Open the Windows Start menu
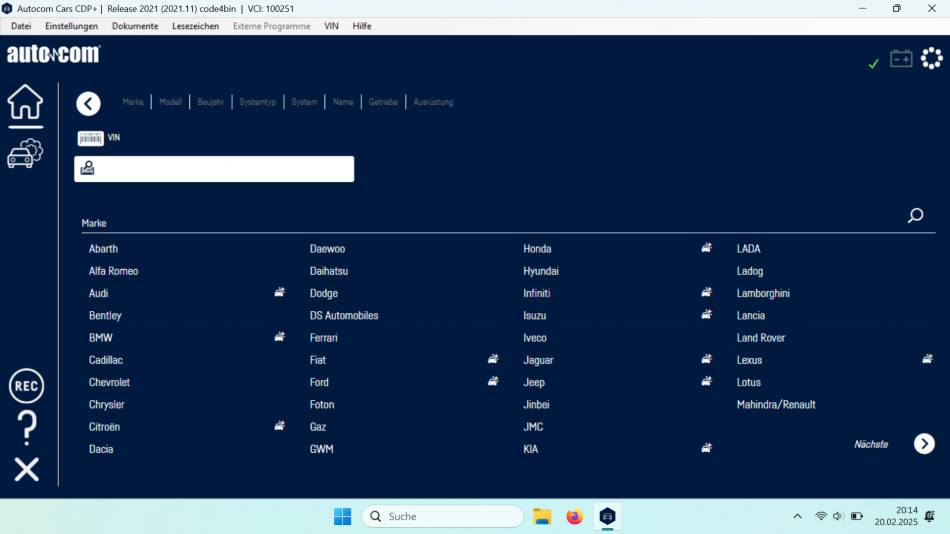 342,516
